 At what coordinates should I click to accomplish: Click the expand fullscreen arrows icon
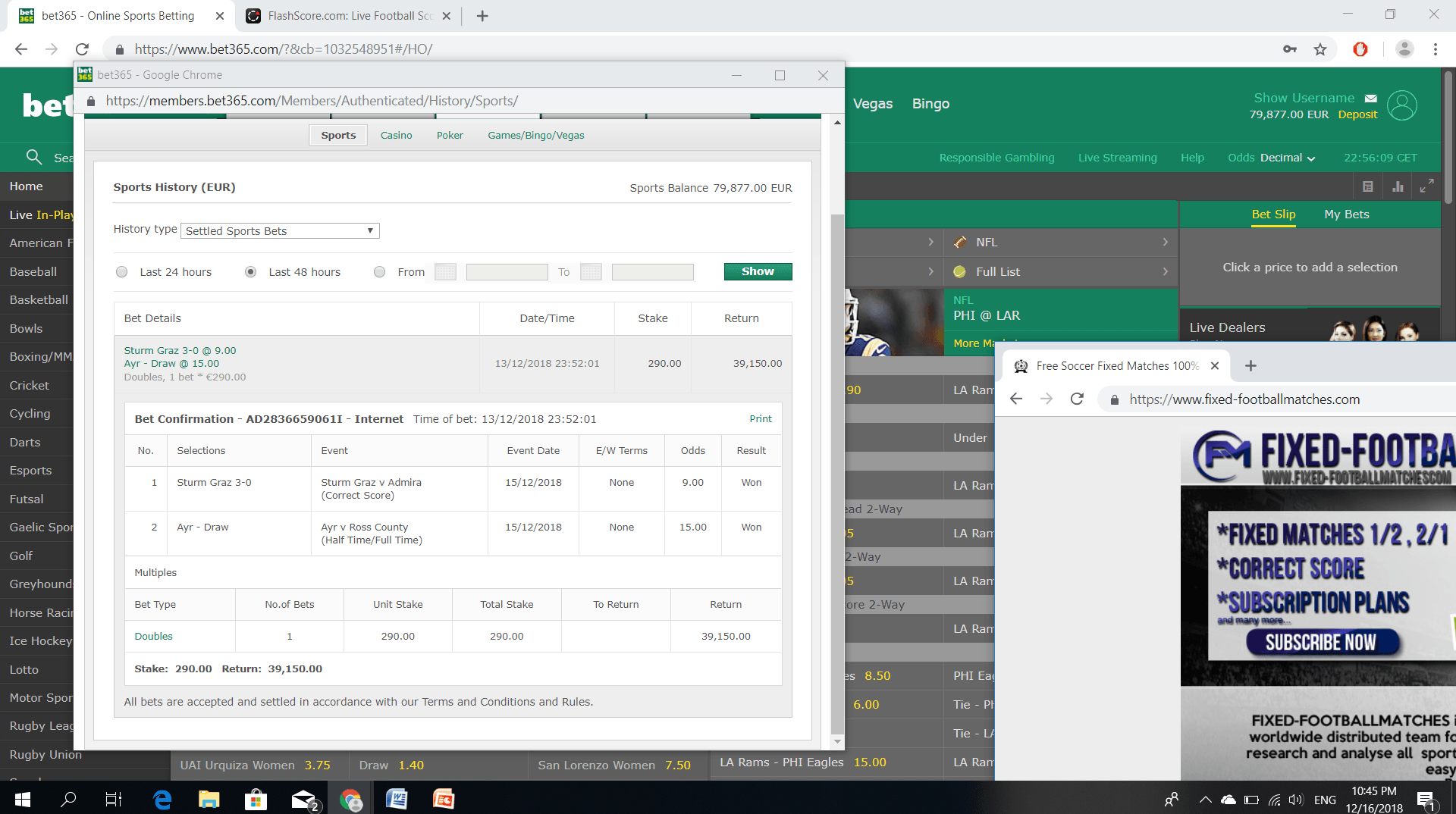click(x=1426, y=186)
